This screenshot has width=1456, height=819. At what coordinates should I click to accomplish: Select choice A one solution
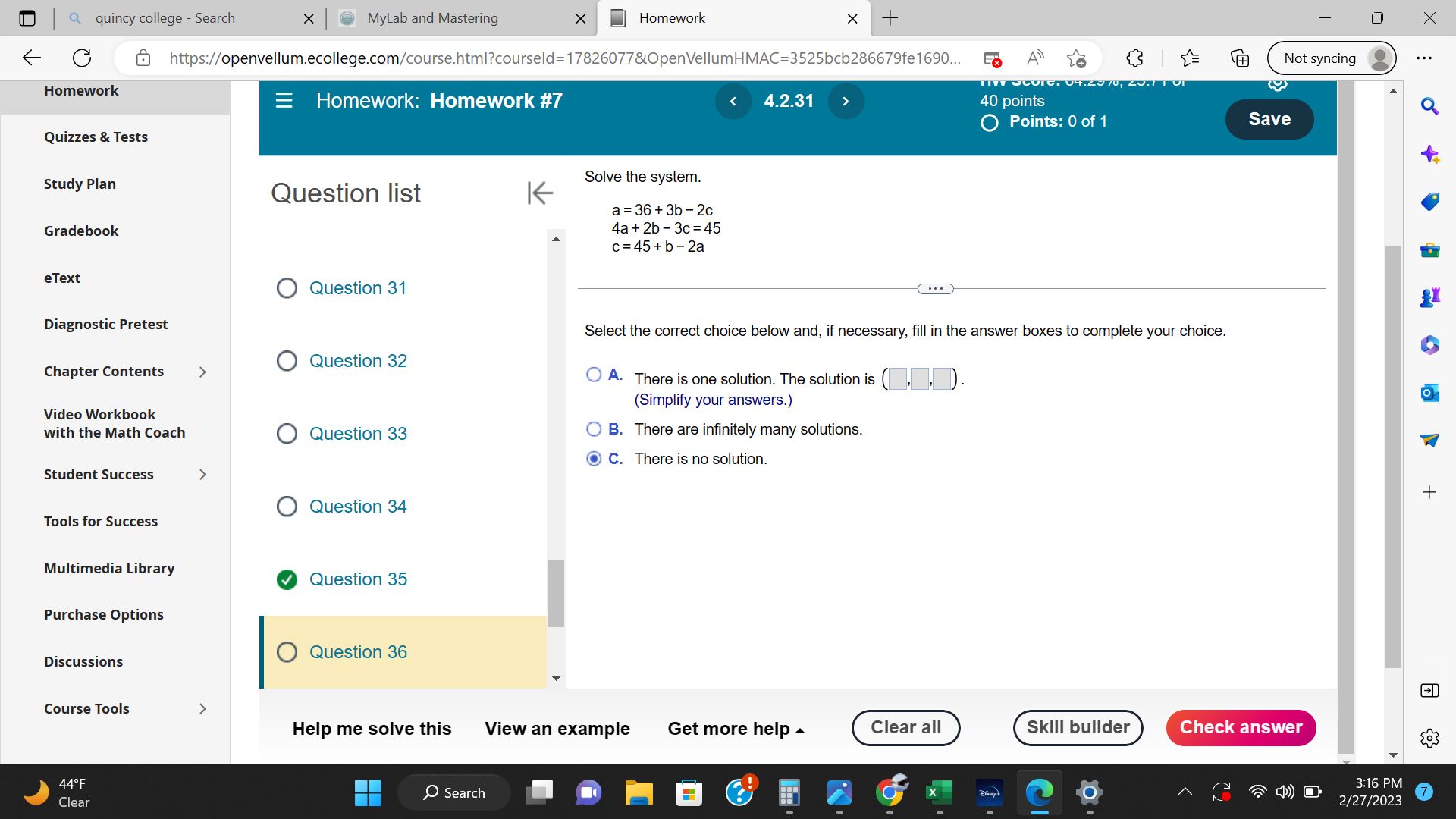[594, 375]
